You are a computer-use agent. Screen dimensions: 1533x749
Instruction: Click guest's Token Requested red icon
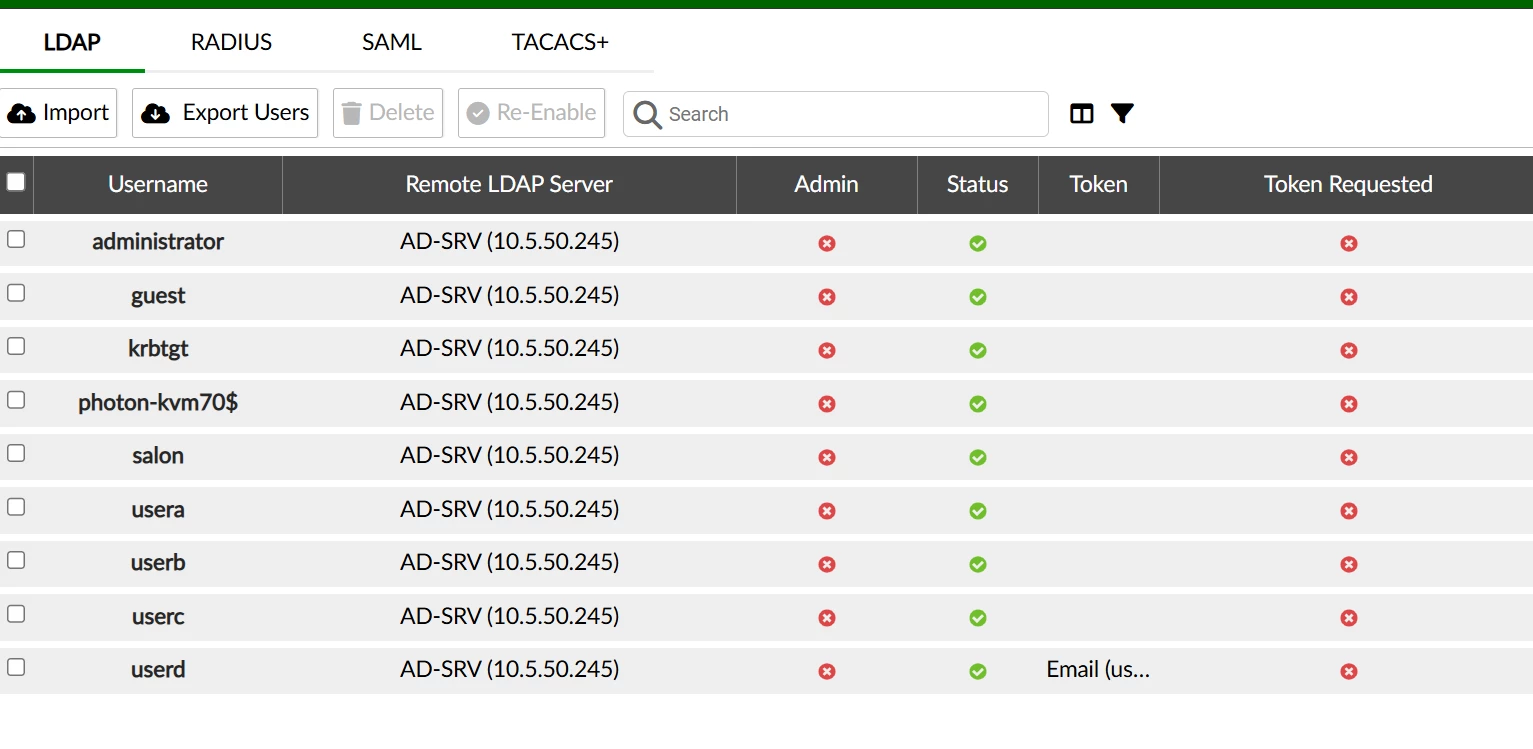(1348, 297)
